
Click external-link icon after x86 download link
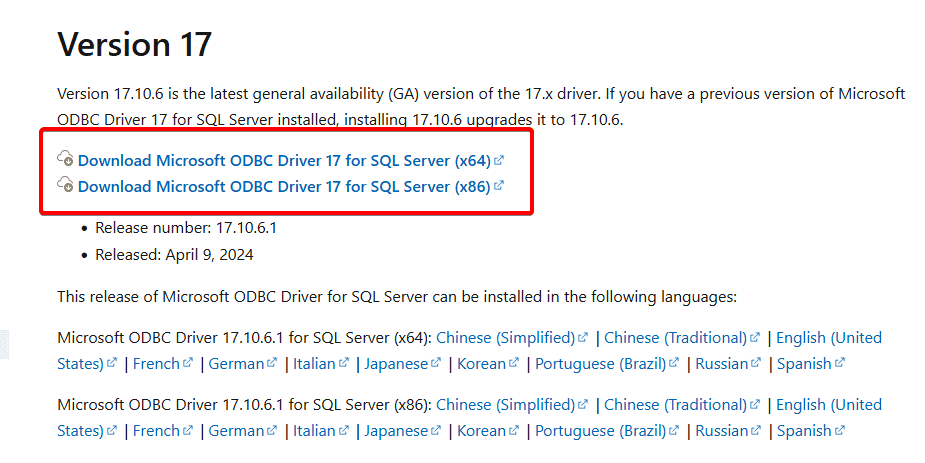(499, 186)
